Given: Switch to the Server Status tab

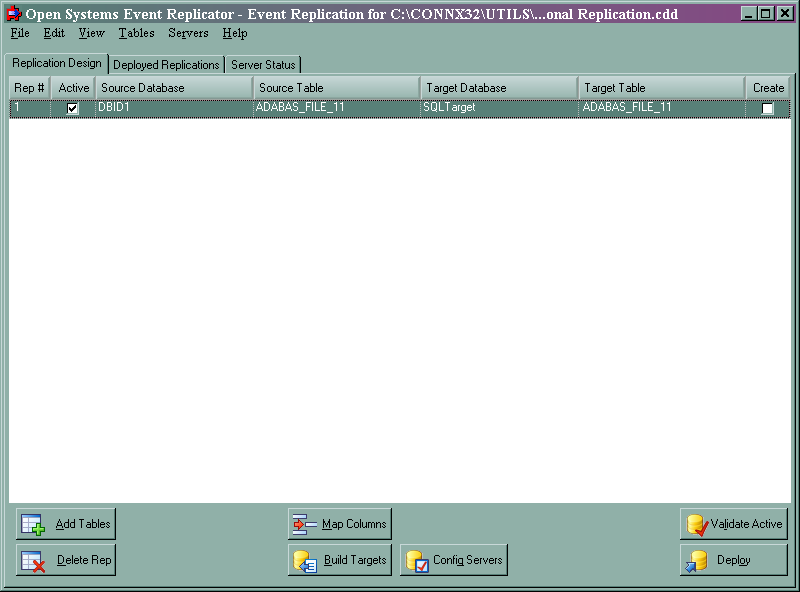Looking at the screenshot, I should 263,63.
